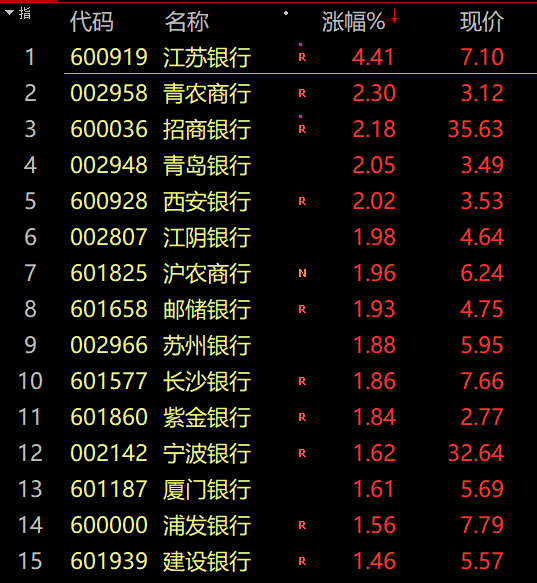Click the small dot marker in the header
The width and height of the screenshot is (537, 583).
pyautogui.click(x=286, y=13)
